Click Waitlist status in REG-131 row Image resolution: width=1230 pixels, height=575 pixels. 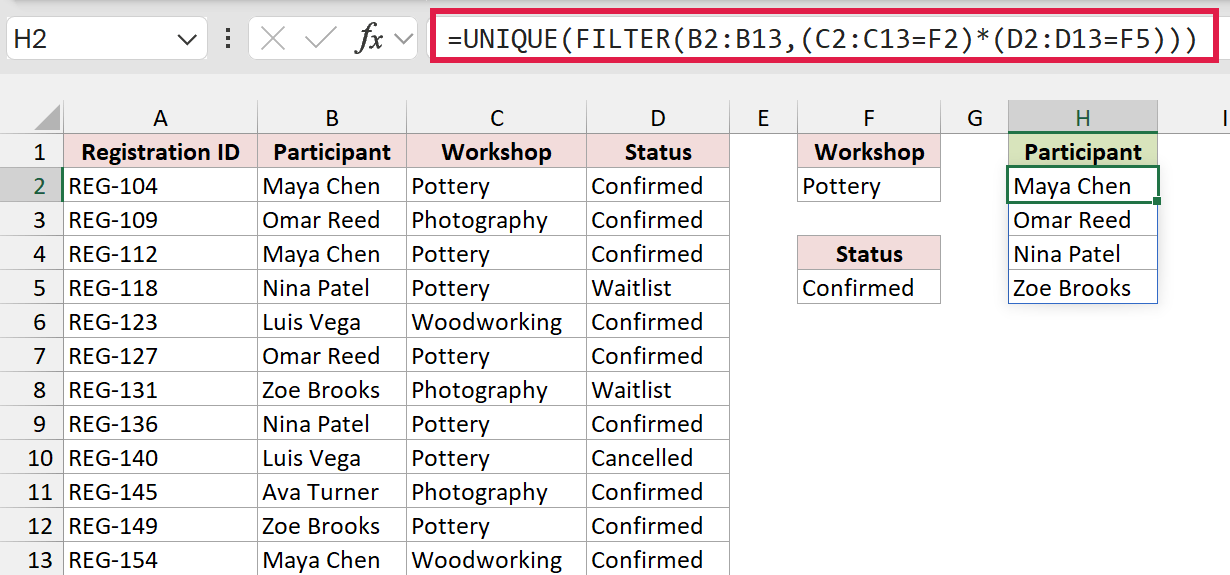pos(658,390)
